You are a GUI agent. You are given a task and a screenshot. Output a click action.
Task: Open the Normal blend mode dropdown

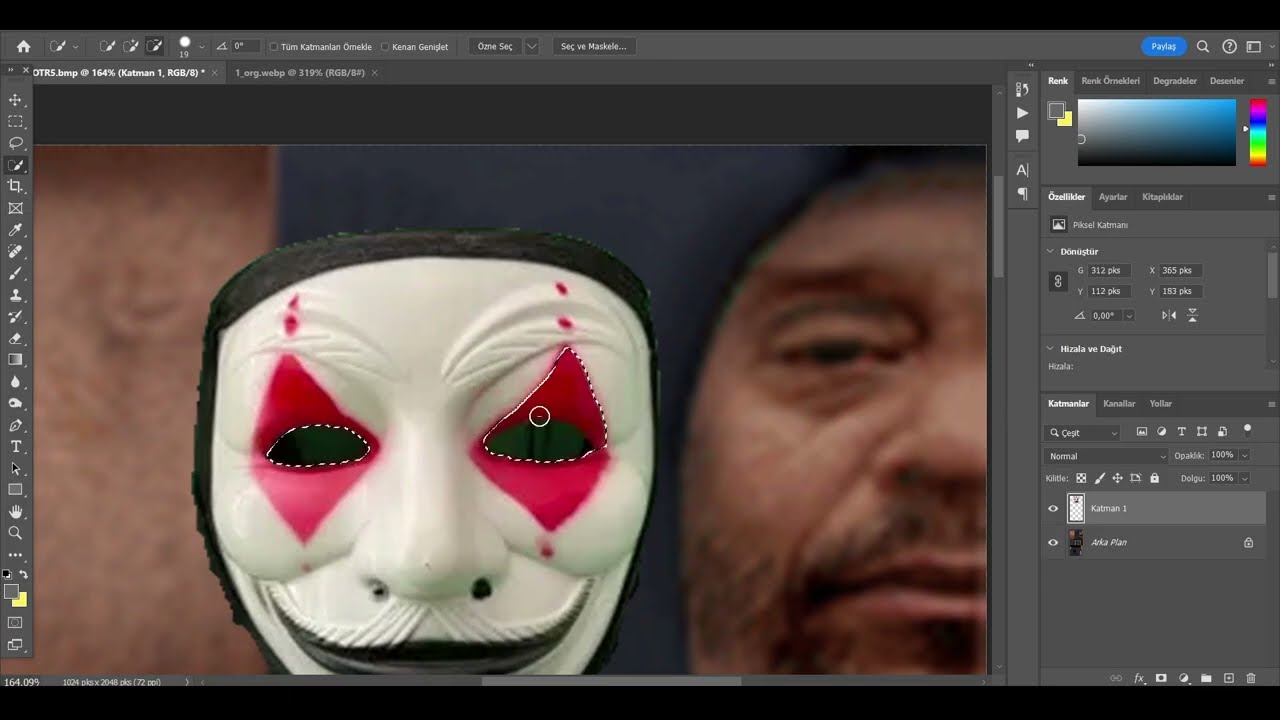pos(1106,456)
